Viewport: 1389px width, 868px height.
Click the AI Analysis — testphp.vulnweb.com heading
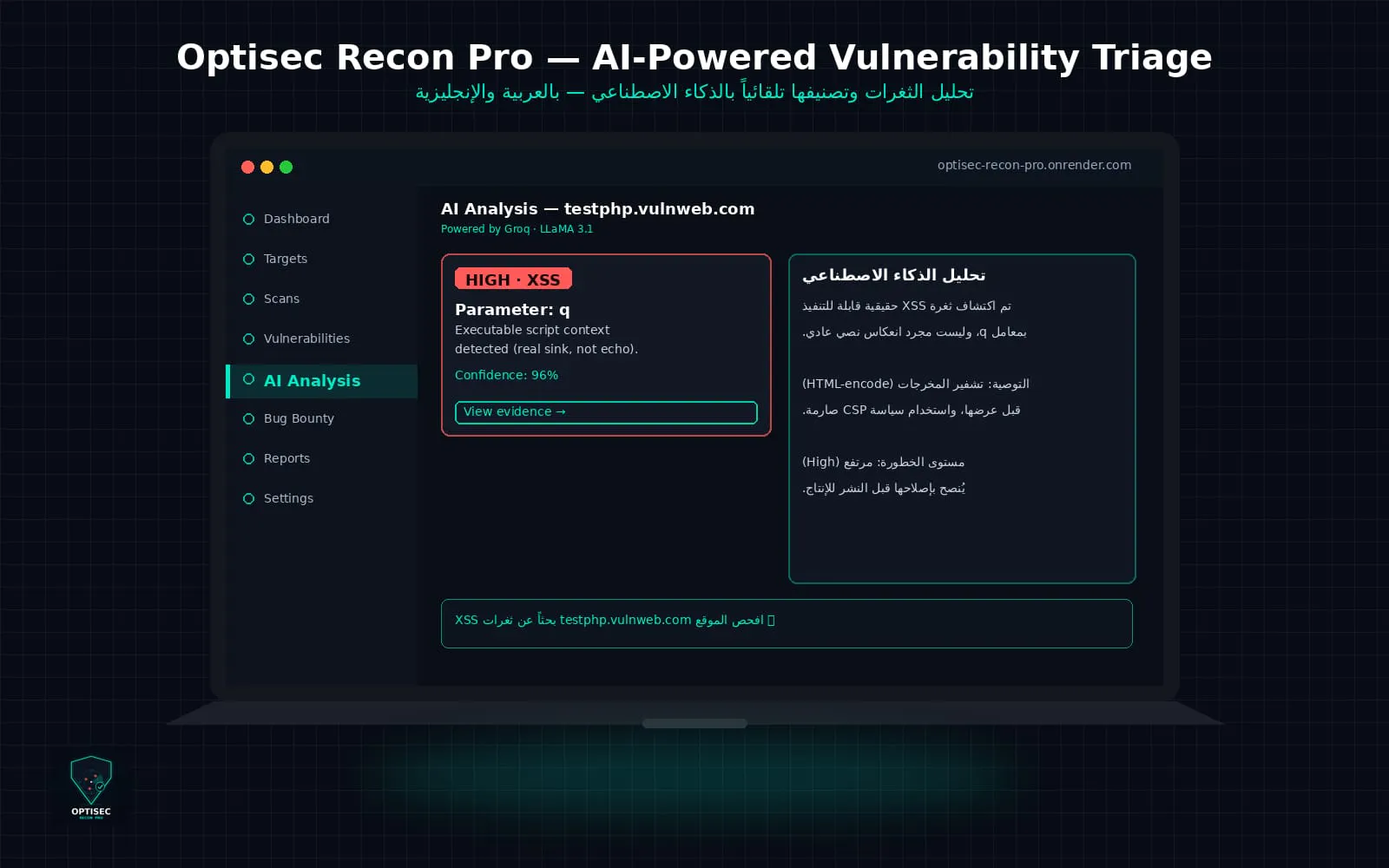(597, 209)
